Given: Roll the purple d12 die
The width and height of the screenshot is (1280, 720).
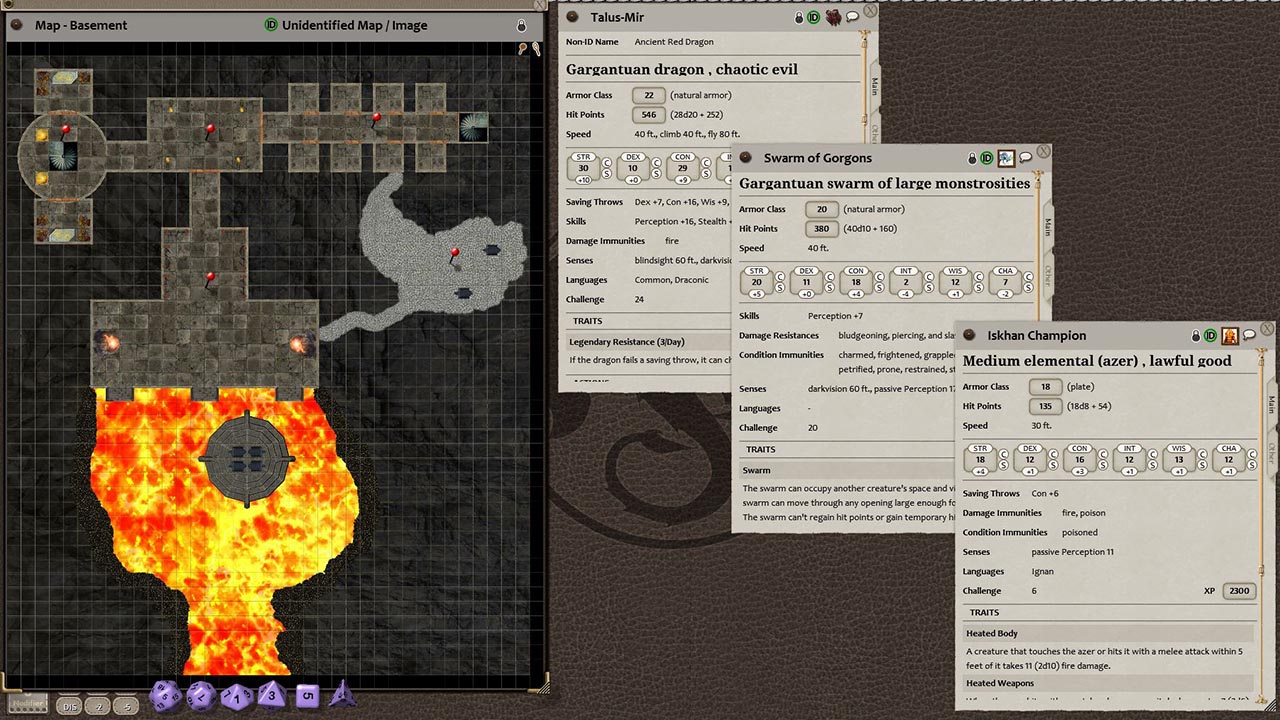Looking at the screenshot, I should point(200,696).
